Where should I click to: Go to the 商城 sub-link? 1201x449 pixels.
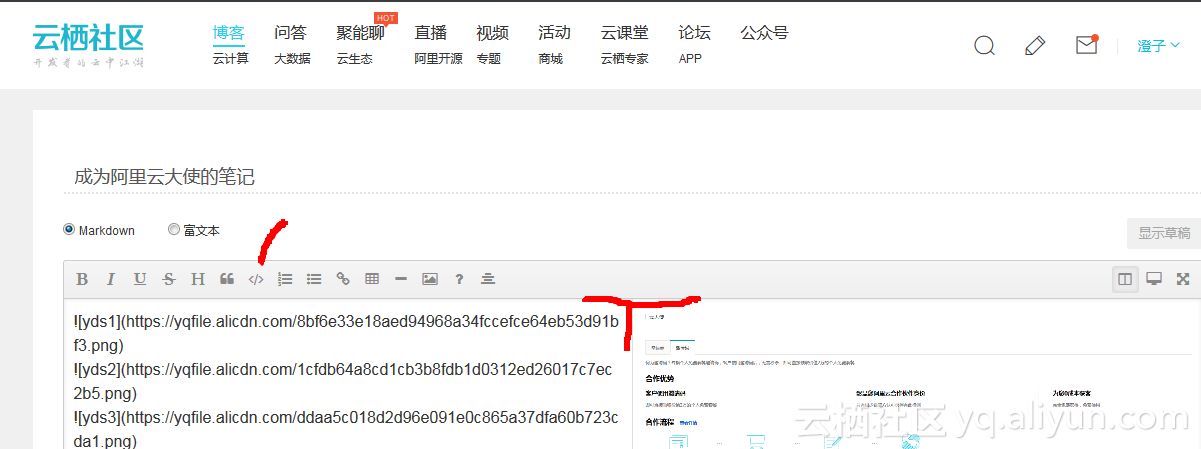coord(550,59)
